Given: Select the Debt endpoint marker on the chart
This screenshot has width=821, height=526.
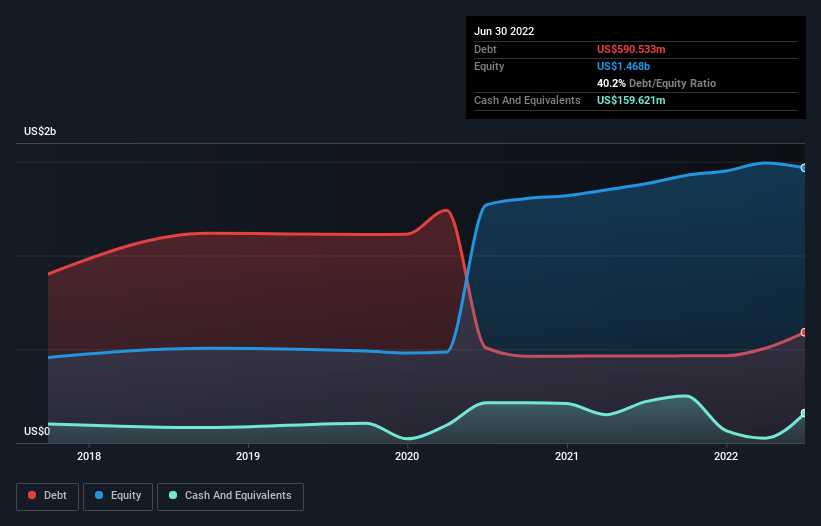Looking at the screenshot, I should 804,332.
